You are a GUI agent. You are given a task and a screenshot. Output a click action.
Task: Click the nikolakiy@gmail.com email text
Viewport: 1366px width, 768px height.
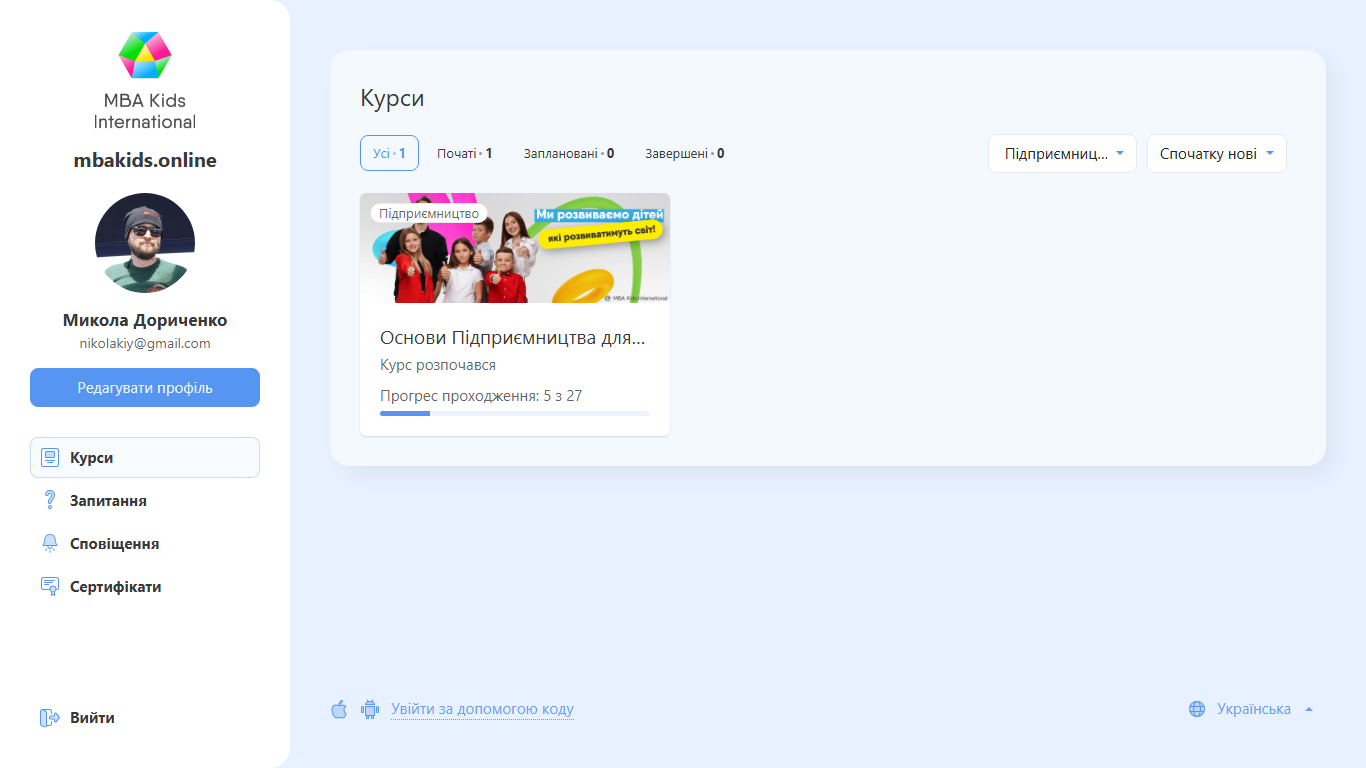[145, 343]
